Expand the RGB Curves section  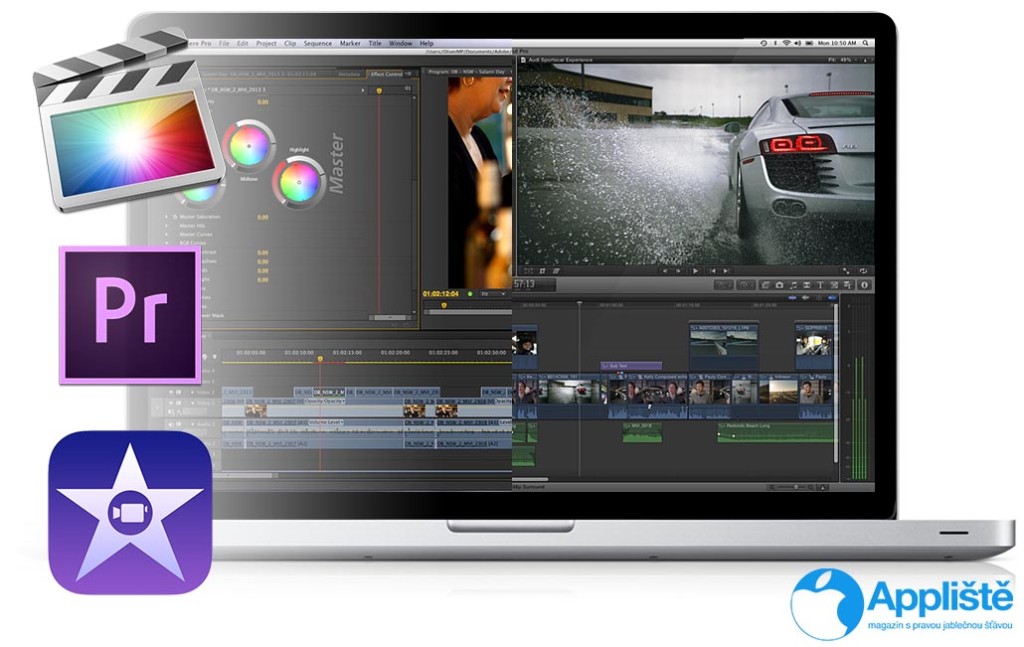pyautogui.click(x=167, y=242)
